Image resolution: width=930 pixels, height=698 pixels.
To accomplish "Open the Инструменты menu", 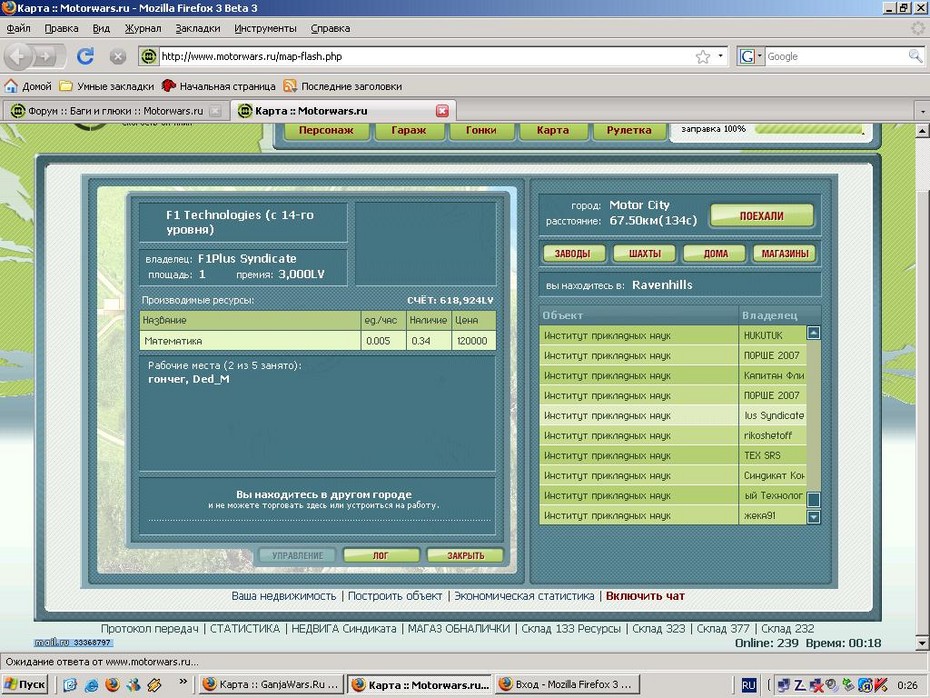I will tap(265, 28).
